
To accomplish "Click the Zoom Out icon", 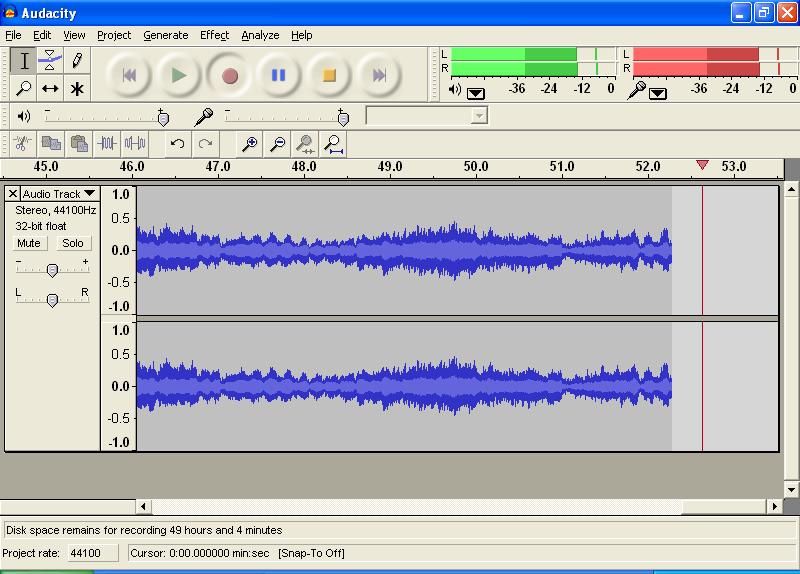I will click(x=278, y=143).
